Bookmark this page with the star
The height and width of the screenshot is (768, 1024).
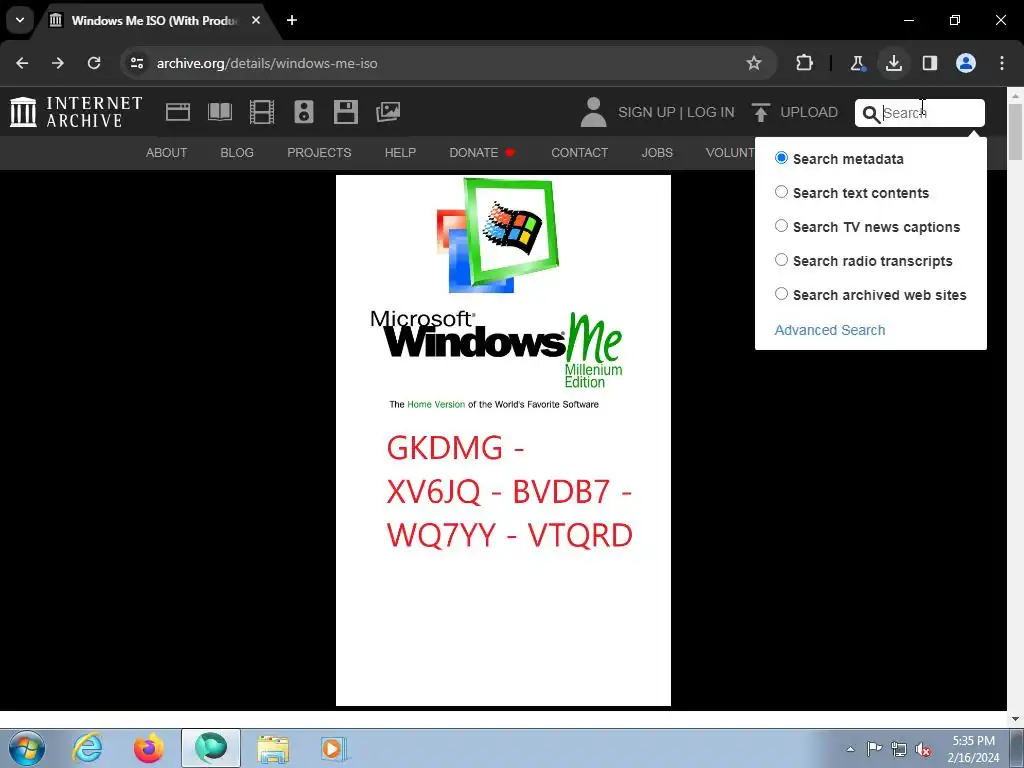coord(754,63)
